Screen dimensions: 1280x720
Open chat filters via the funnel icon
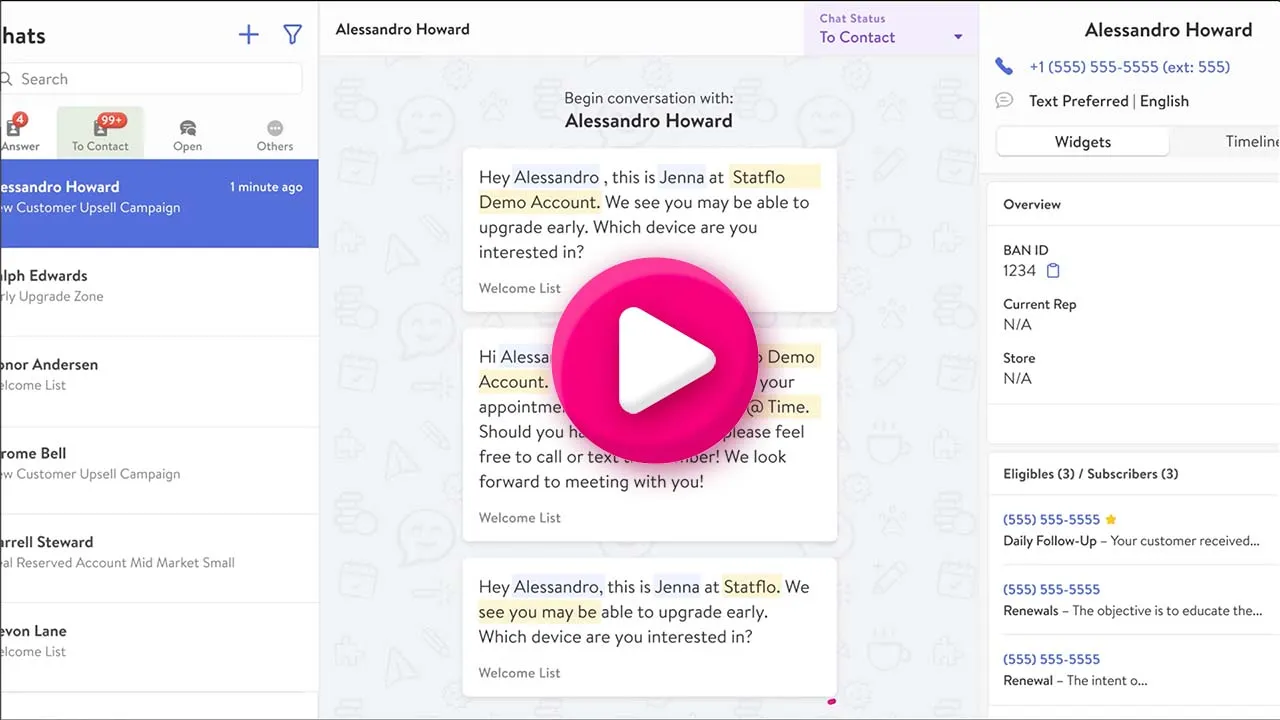292,34
